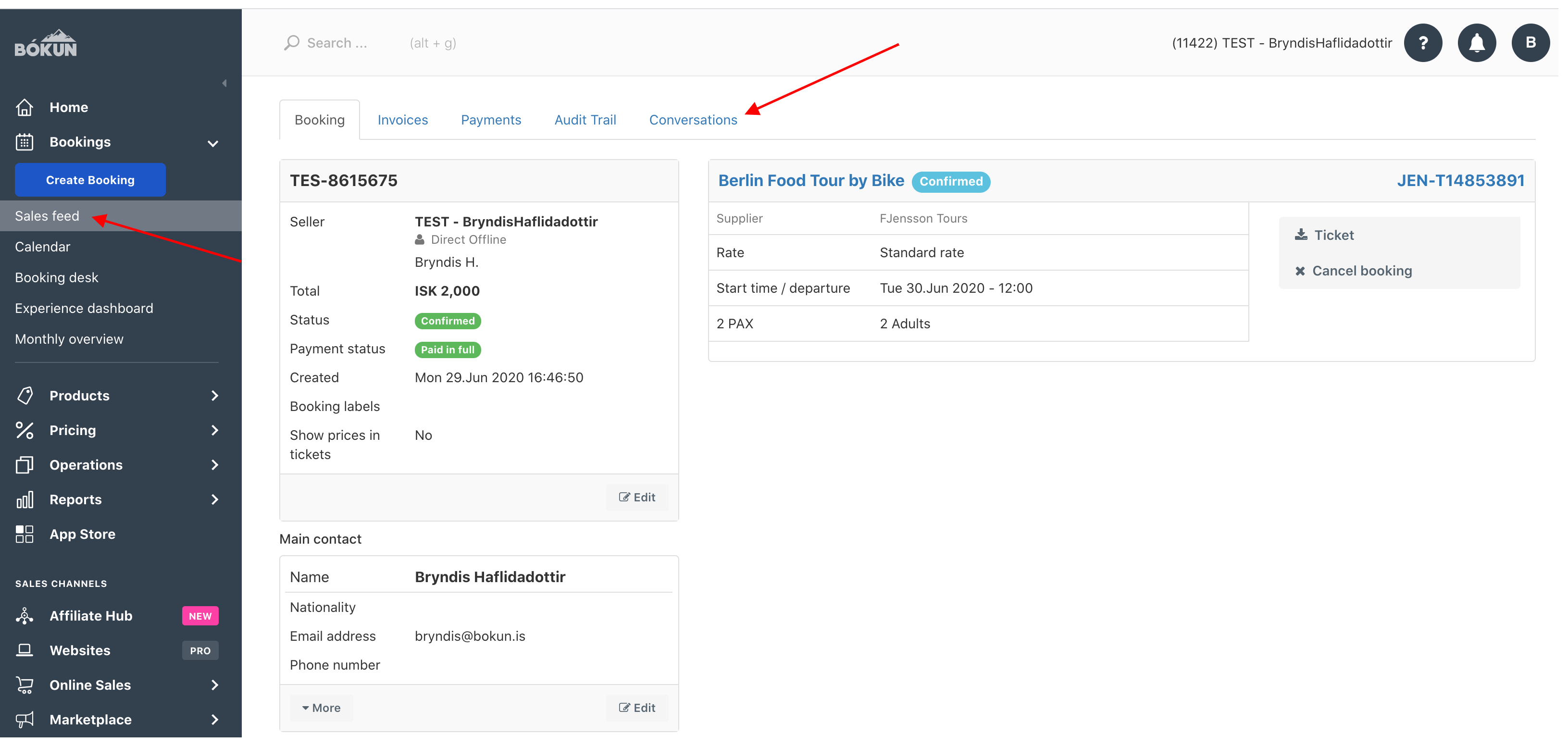This screenshot has height=747, width=1568.
Task: Click the Standard rate value
Action: [921, 253]
